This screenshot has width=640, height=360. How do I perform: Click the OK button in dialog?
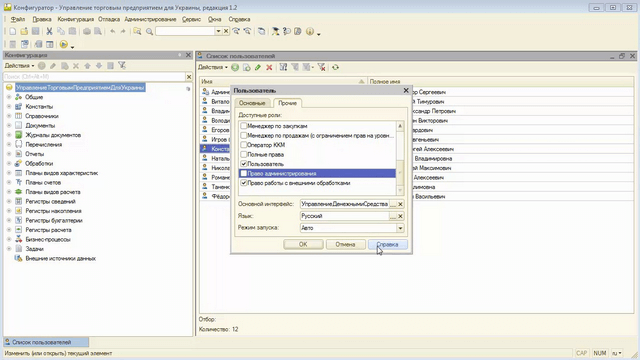(x=303, y=244)
